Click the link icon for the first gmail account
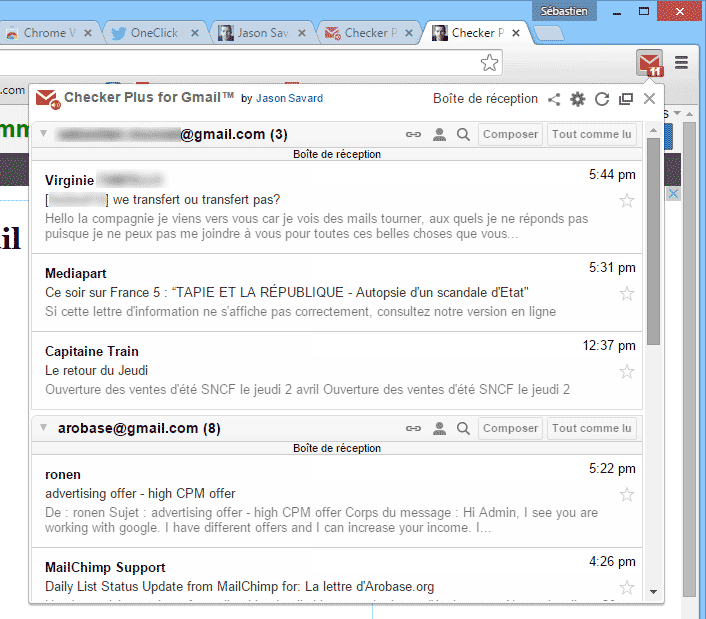 [413, 134]
